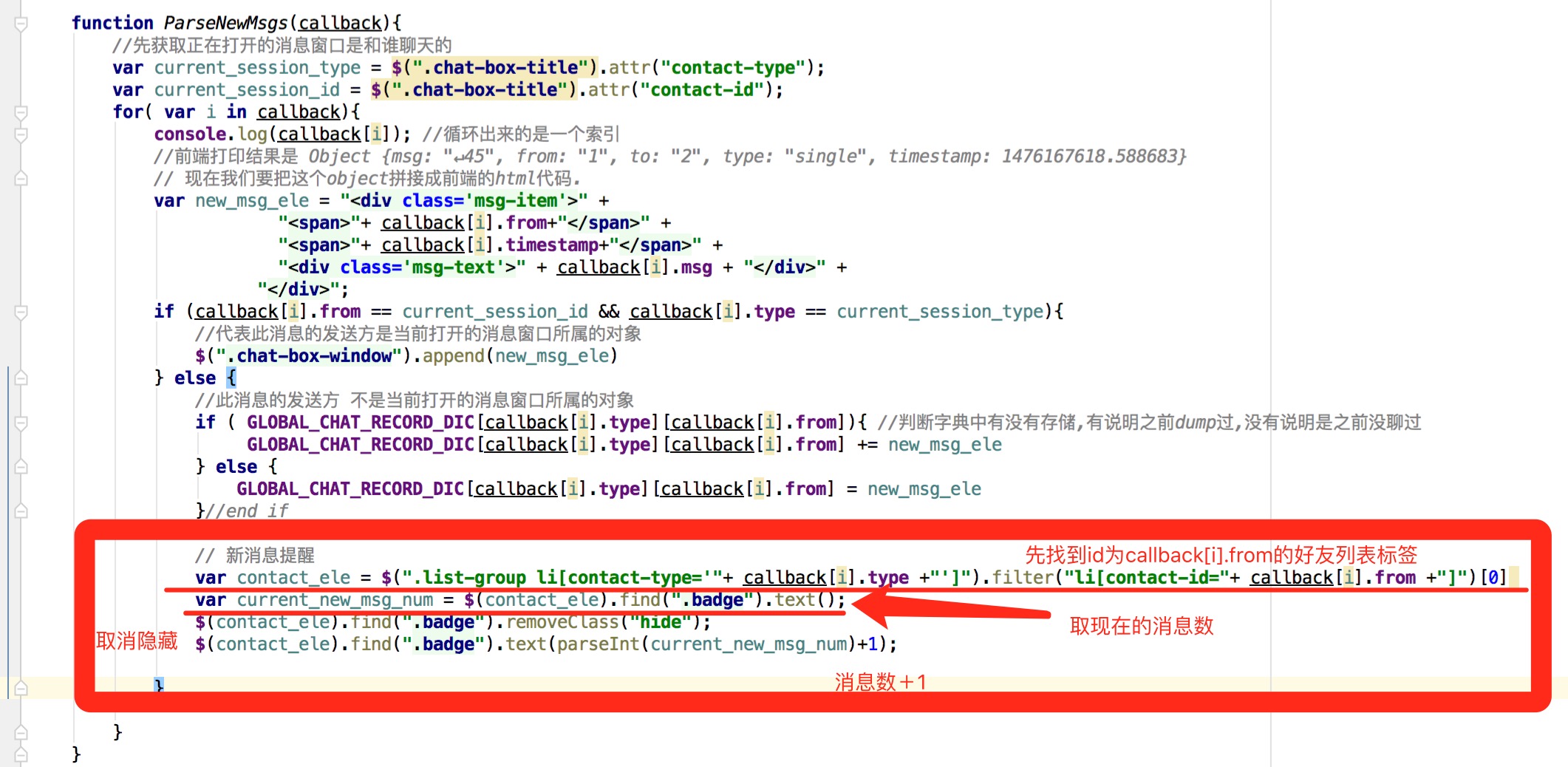Click the new_msg_ele variable declaration

click(x=252, y=200)
